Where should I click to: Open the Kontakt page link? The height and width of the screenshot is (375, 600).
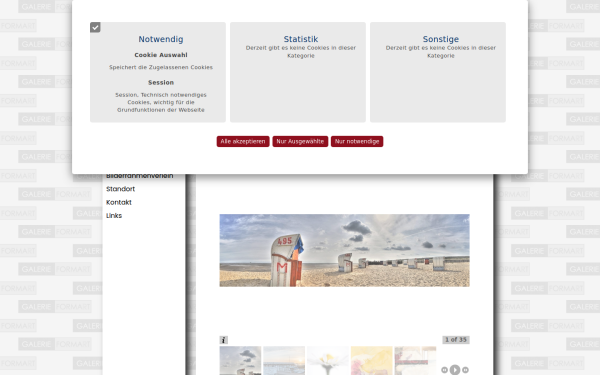[x=119, y=202]
